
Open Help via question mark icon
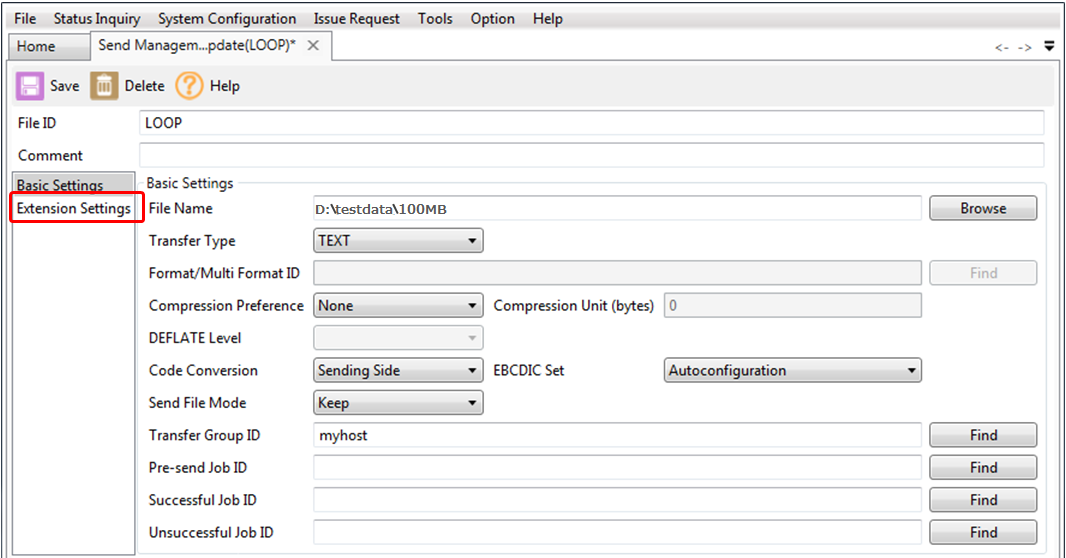coord(190,86)
